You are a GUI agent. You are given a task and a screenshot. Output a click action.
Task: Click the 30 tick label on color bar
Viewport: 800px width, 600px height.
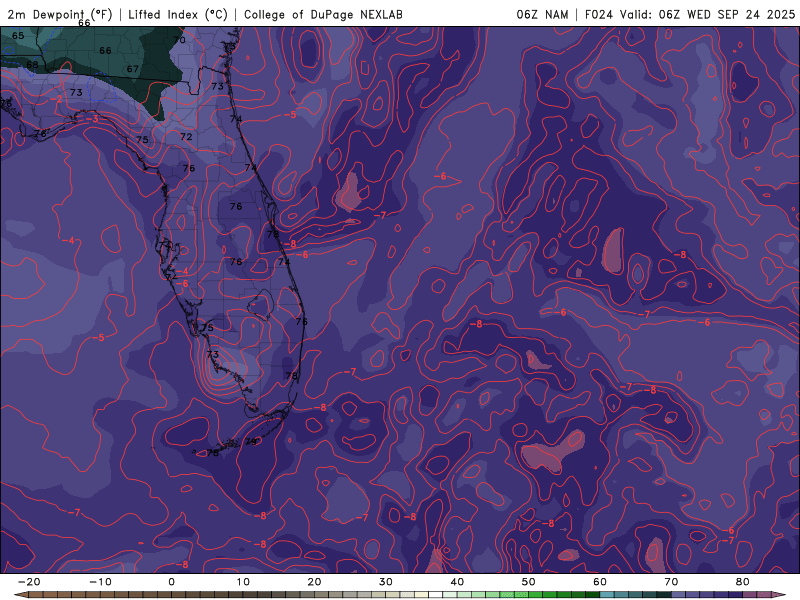pyautogui.click(x=386, y=582)
